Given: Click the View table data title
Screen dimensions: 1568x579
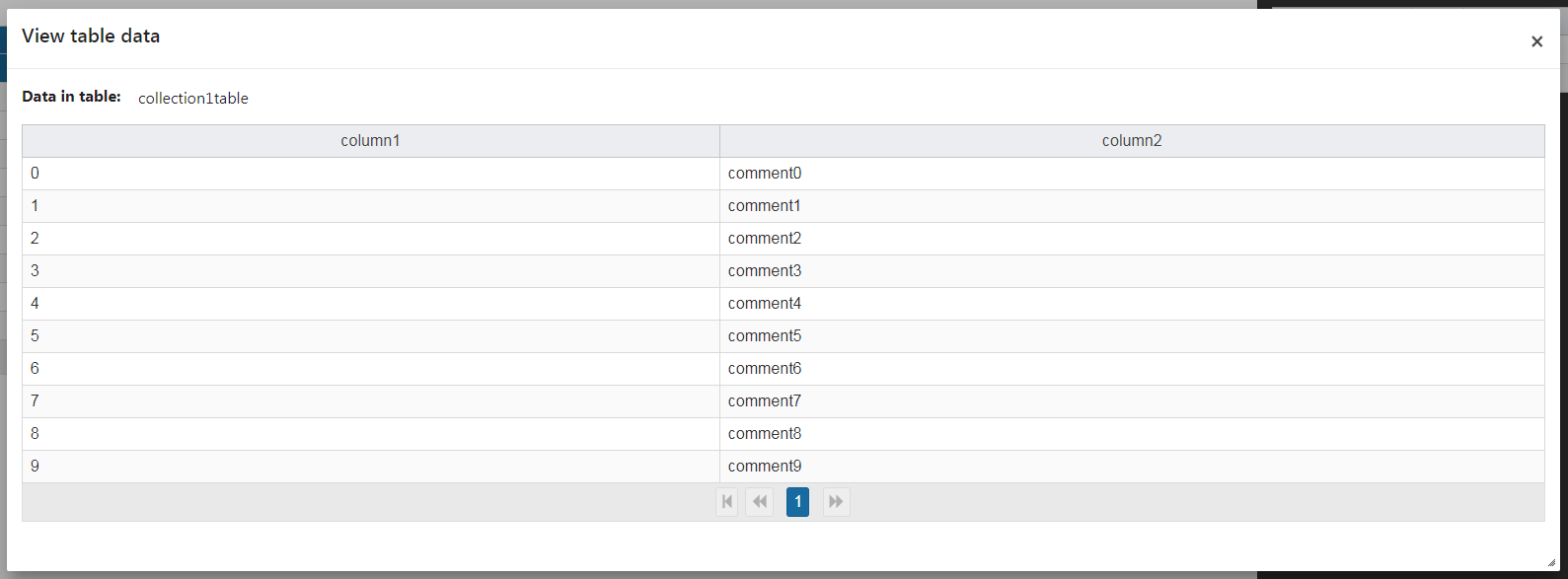Looking at the screenshot, I should pos(91,36).
